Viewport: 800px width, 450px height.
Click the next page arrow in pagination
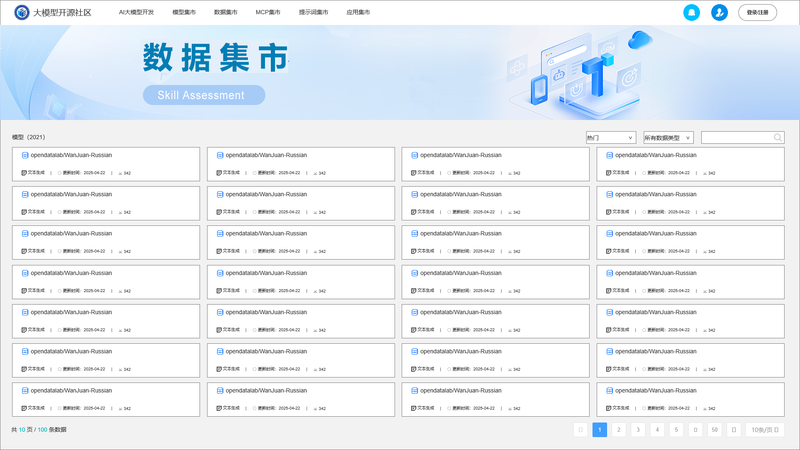pyautogui.click(x=734, y=430)
